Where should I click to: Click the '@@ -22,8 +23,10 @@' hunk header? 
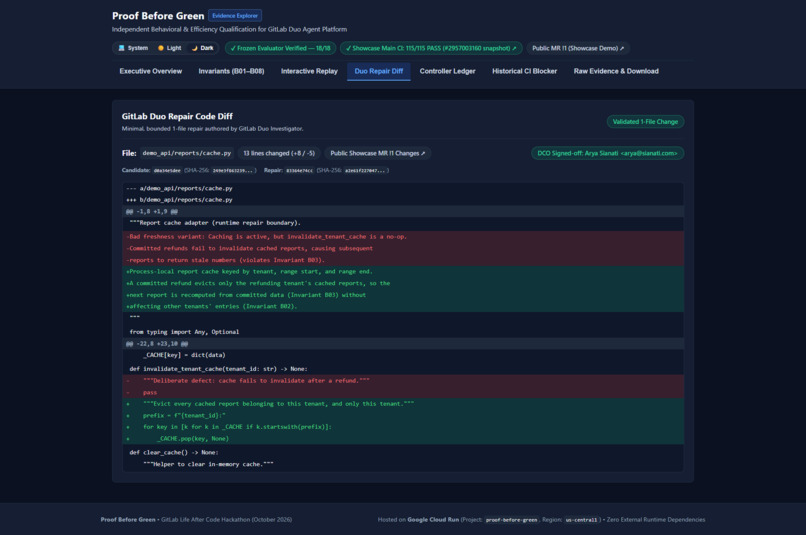tap(403, 344)
